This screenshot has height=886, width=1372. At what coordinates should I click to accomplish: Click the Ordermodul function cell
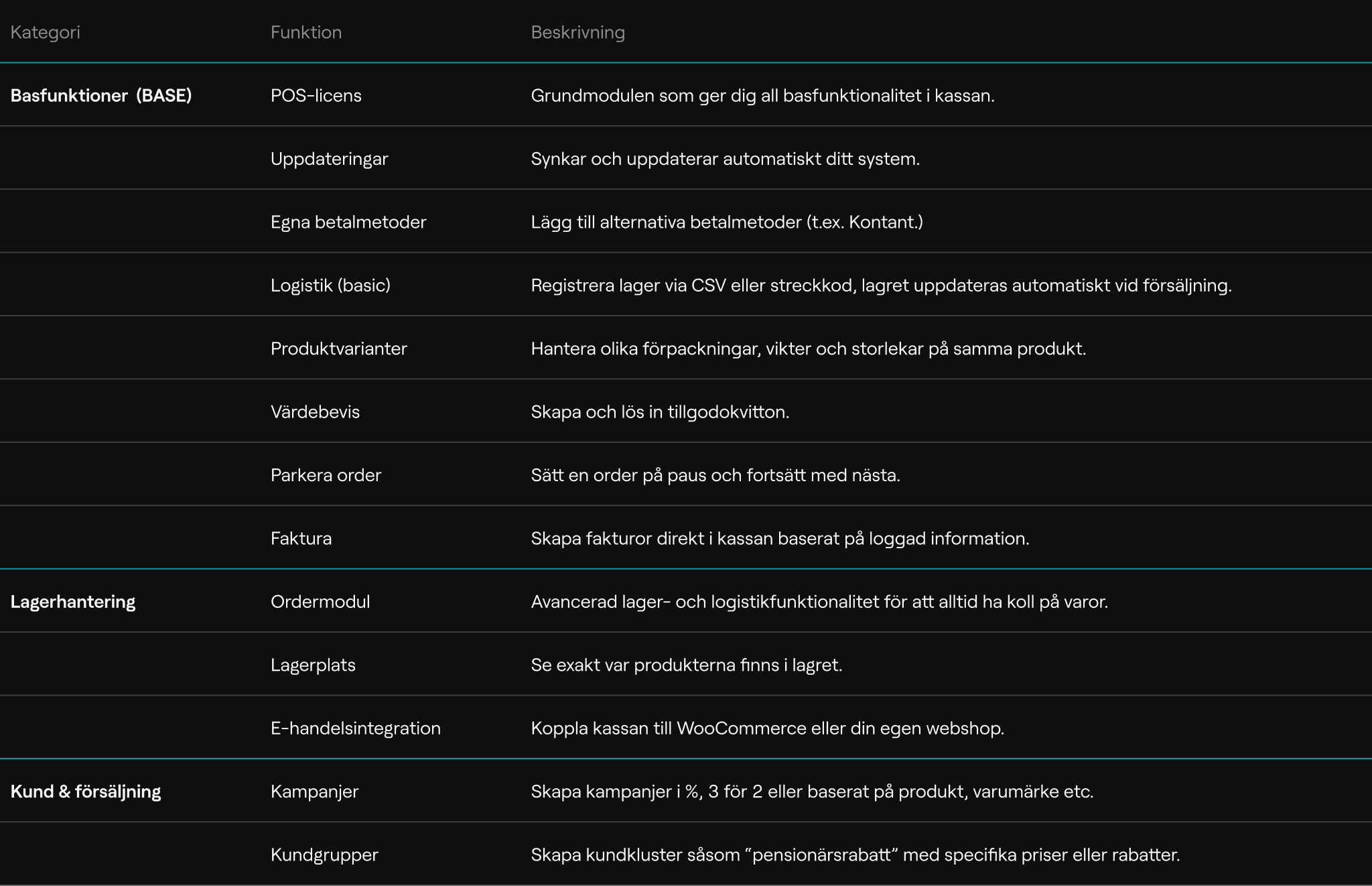pos(320,602)
